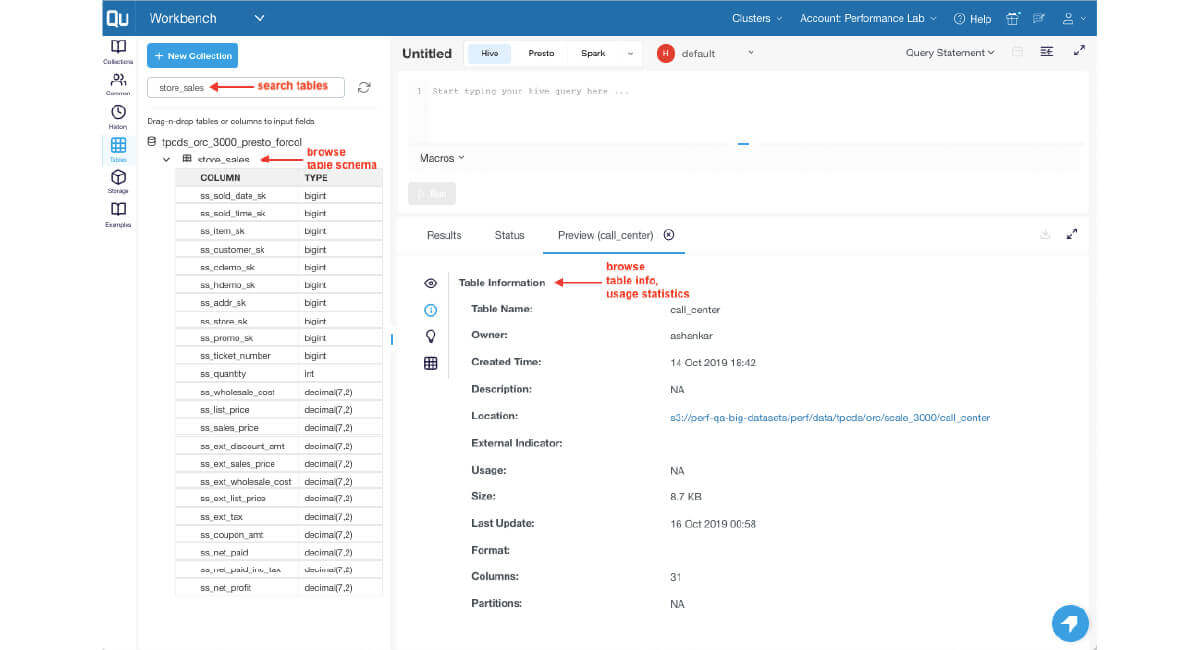This screenshot has width=1200, height=650.
Task: Open Storage in the left sidebar
Action: (118, 182)
